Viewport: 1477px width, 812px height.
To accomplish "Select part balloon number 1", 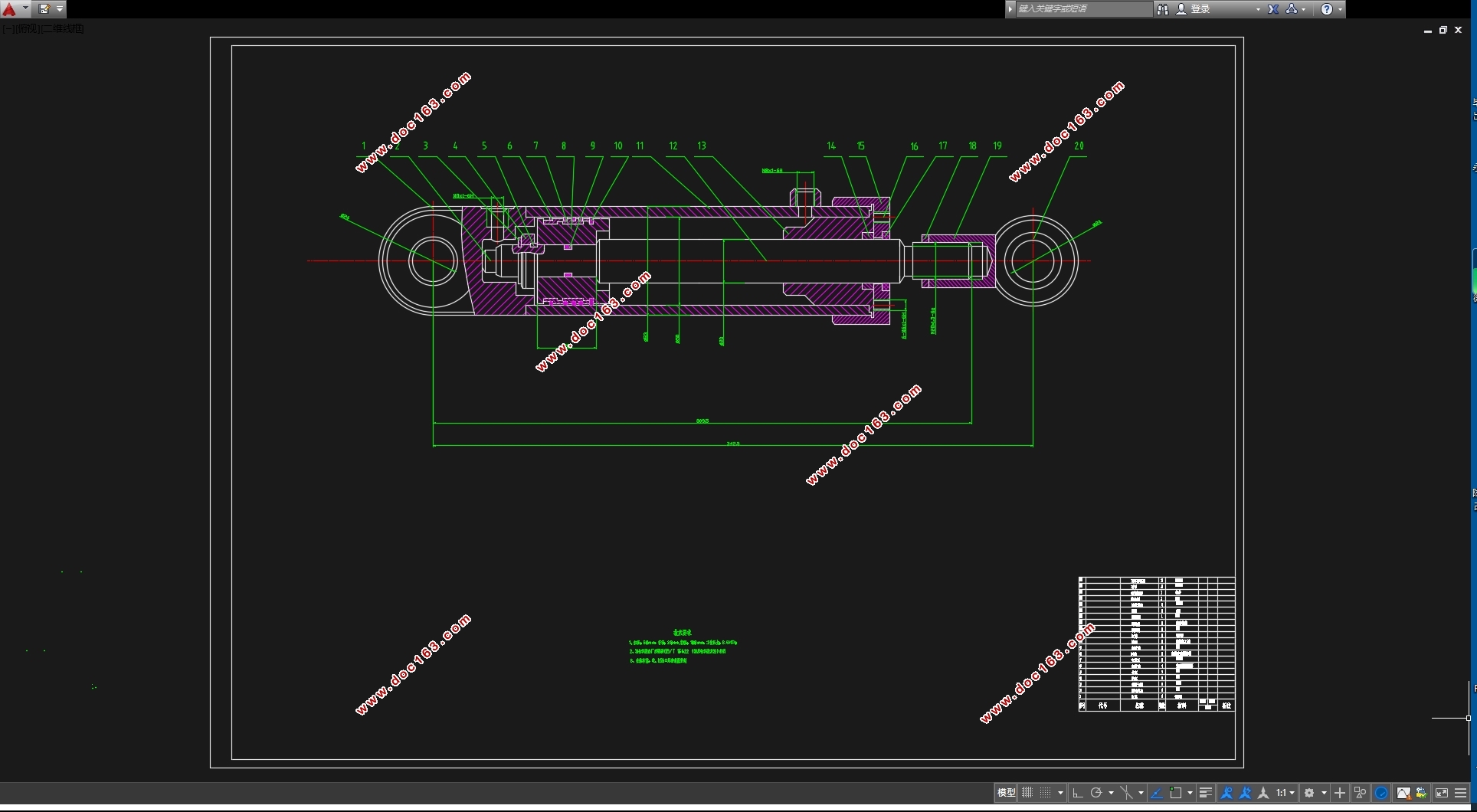I will pos(364,146).
